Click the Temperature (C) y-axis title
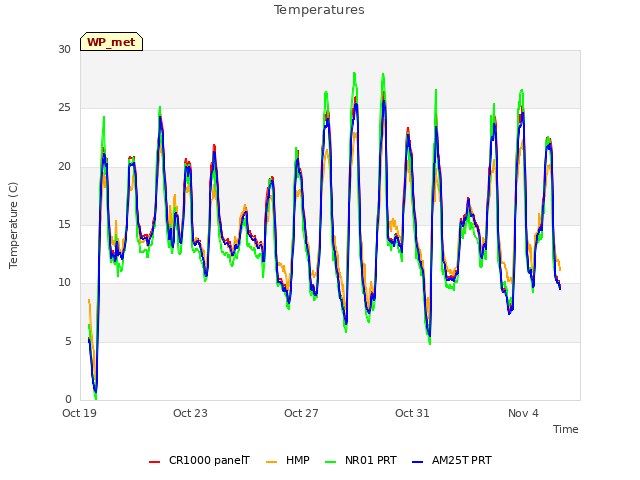 point(13,225)
